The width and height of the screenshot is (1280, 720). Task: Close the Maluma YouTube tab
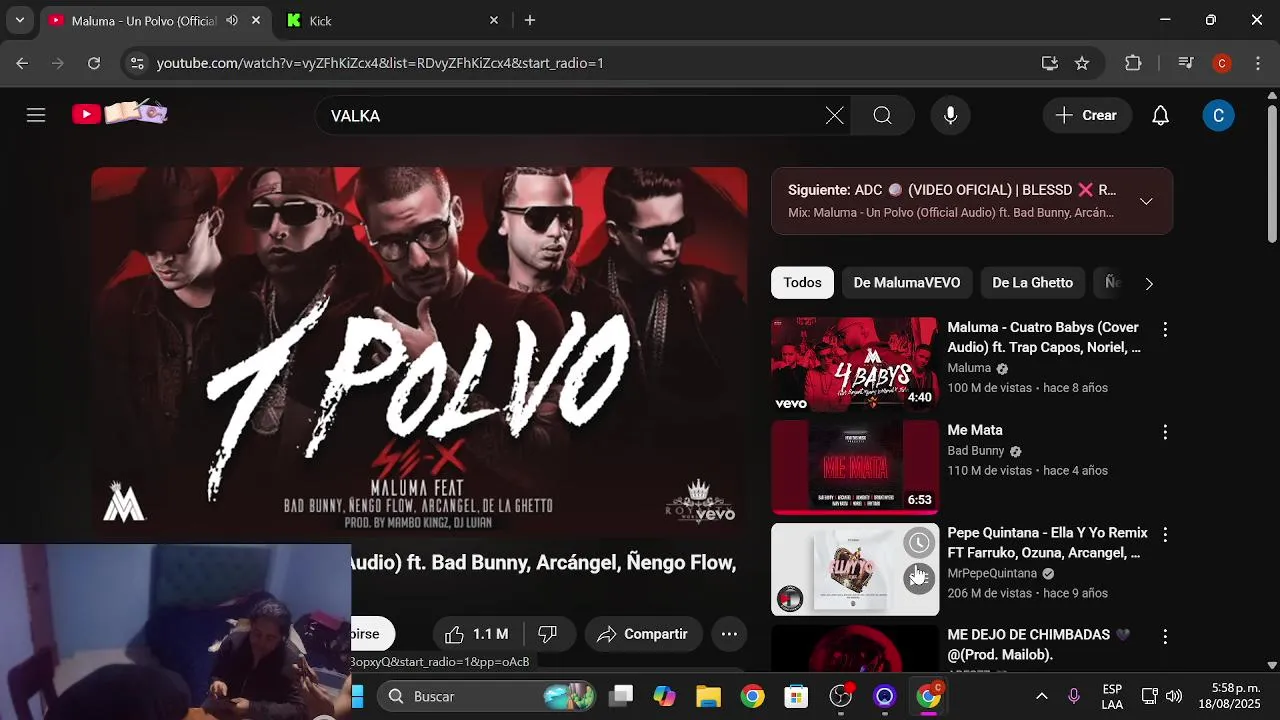tap(256, 20)
